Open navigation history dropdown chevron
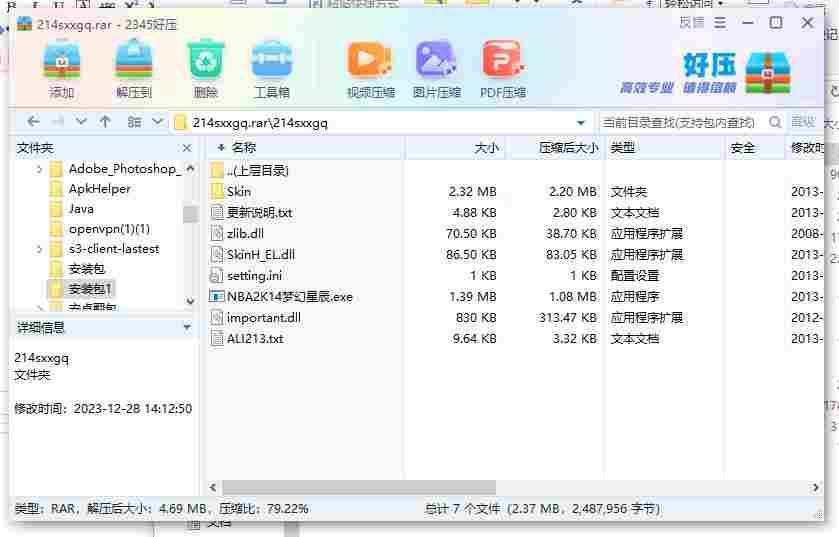The width and height of the screenshot is (839, 537). click(81, 122)
